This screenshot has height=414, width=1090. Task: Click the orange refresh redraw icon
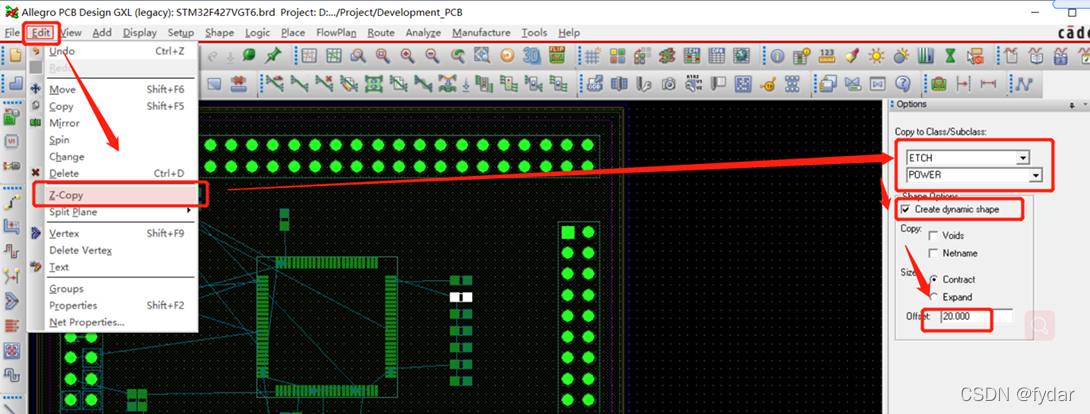[507, 56]
